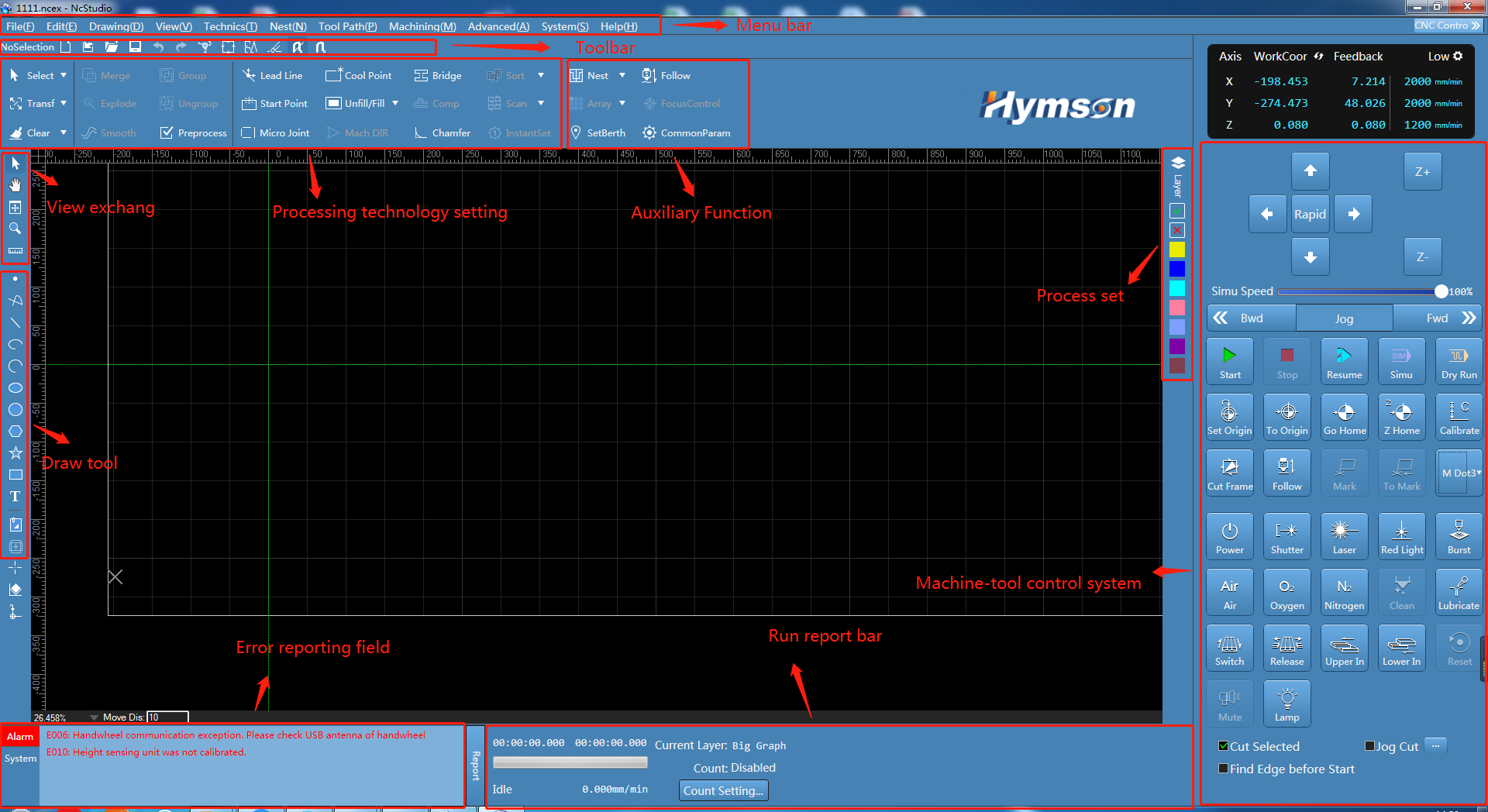Image resolution: width=1488 pixels, height=812 pixels.
Task: Toggle the Shutter control
Action: (1286, 537)
